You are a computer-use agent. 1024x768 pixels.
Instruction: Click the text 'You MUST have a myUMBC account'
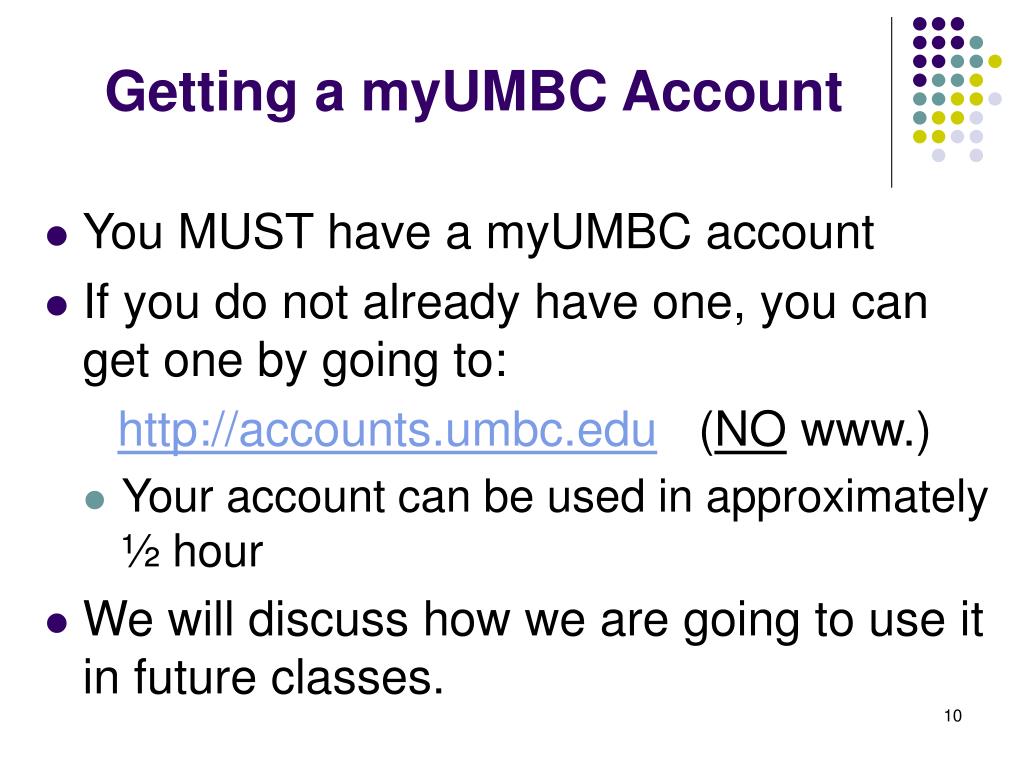[x=479, y=234]
